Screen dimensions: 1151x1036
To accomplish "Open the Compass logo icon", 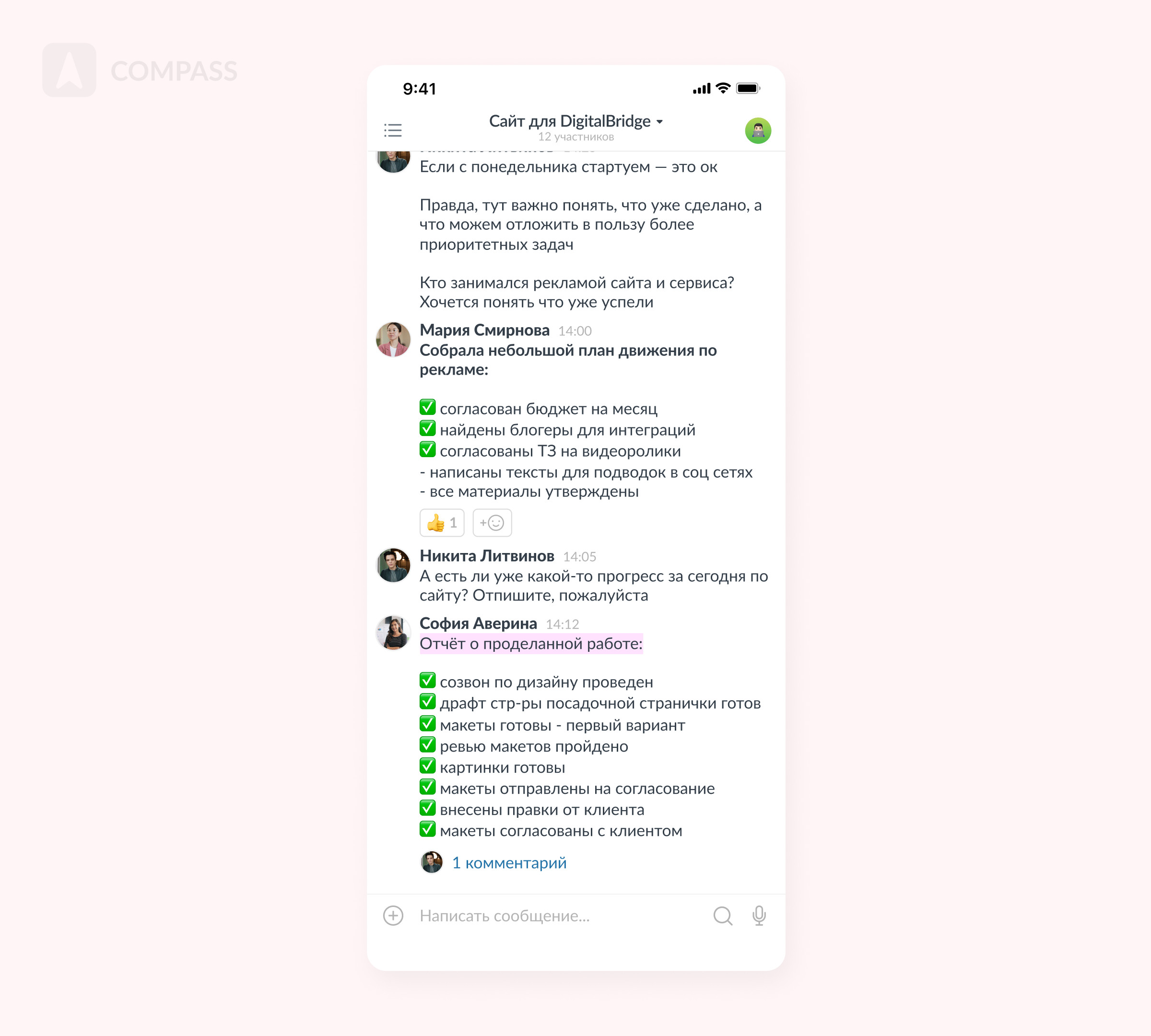I will 70,70.
